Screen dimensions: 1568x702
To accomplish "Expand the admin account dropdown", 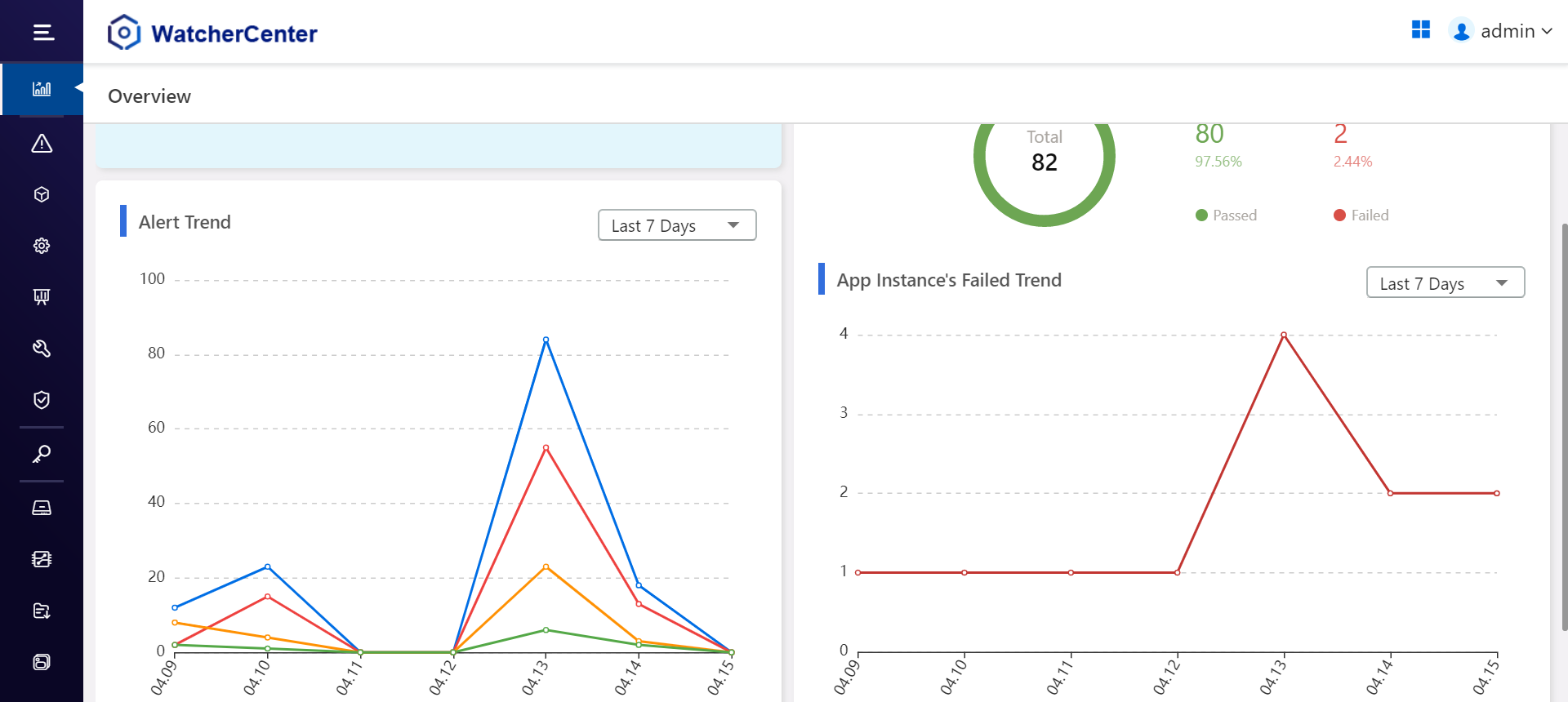I will pyautogui.click(x=1517, y=31).
